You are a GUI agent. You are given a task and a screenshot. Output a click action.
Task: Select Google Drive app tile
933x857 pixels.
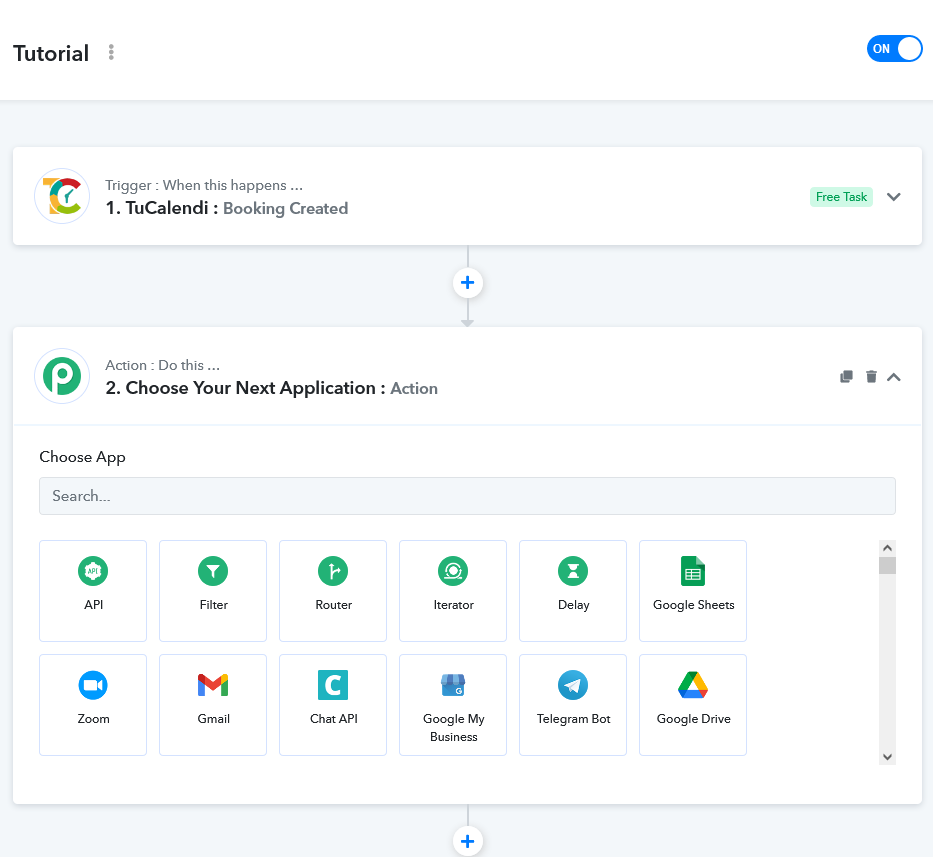[693, 705]
